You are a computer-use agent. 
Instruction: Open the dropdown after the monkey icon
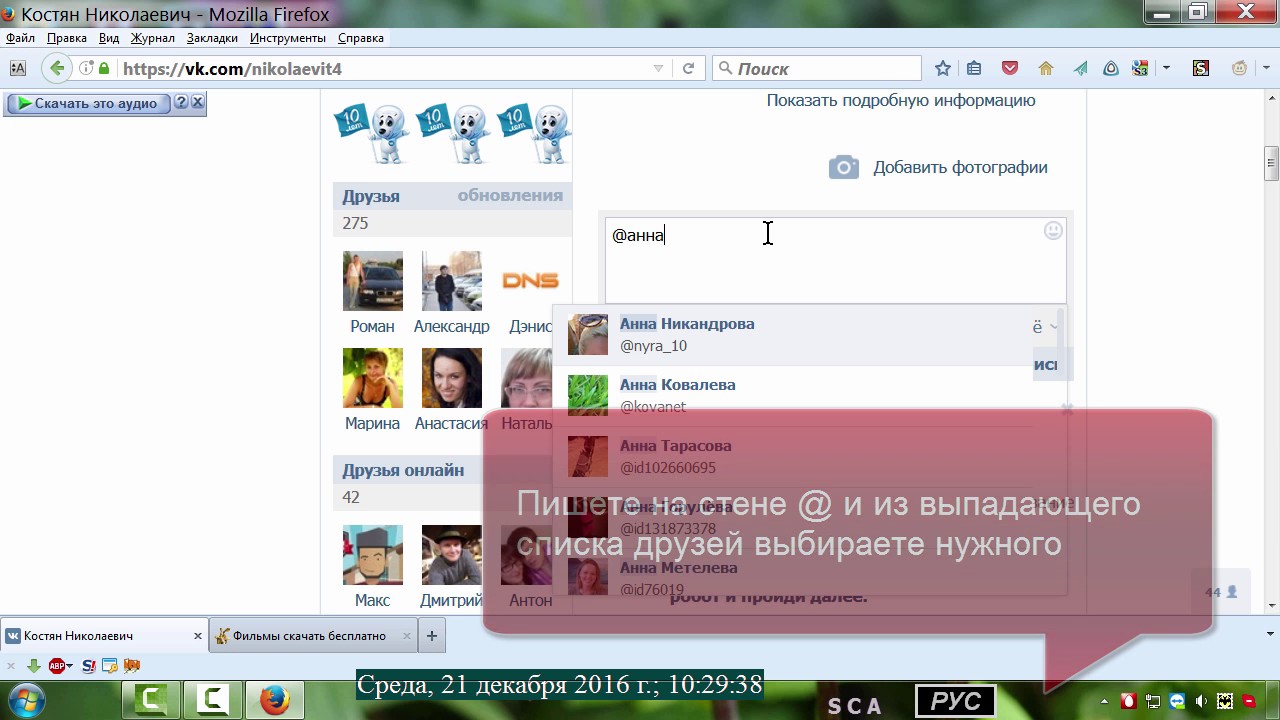pyautogui.click(x=1264, y=68)
